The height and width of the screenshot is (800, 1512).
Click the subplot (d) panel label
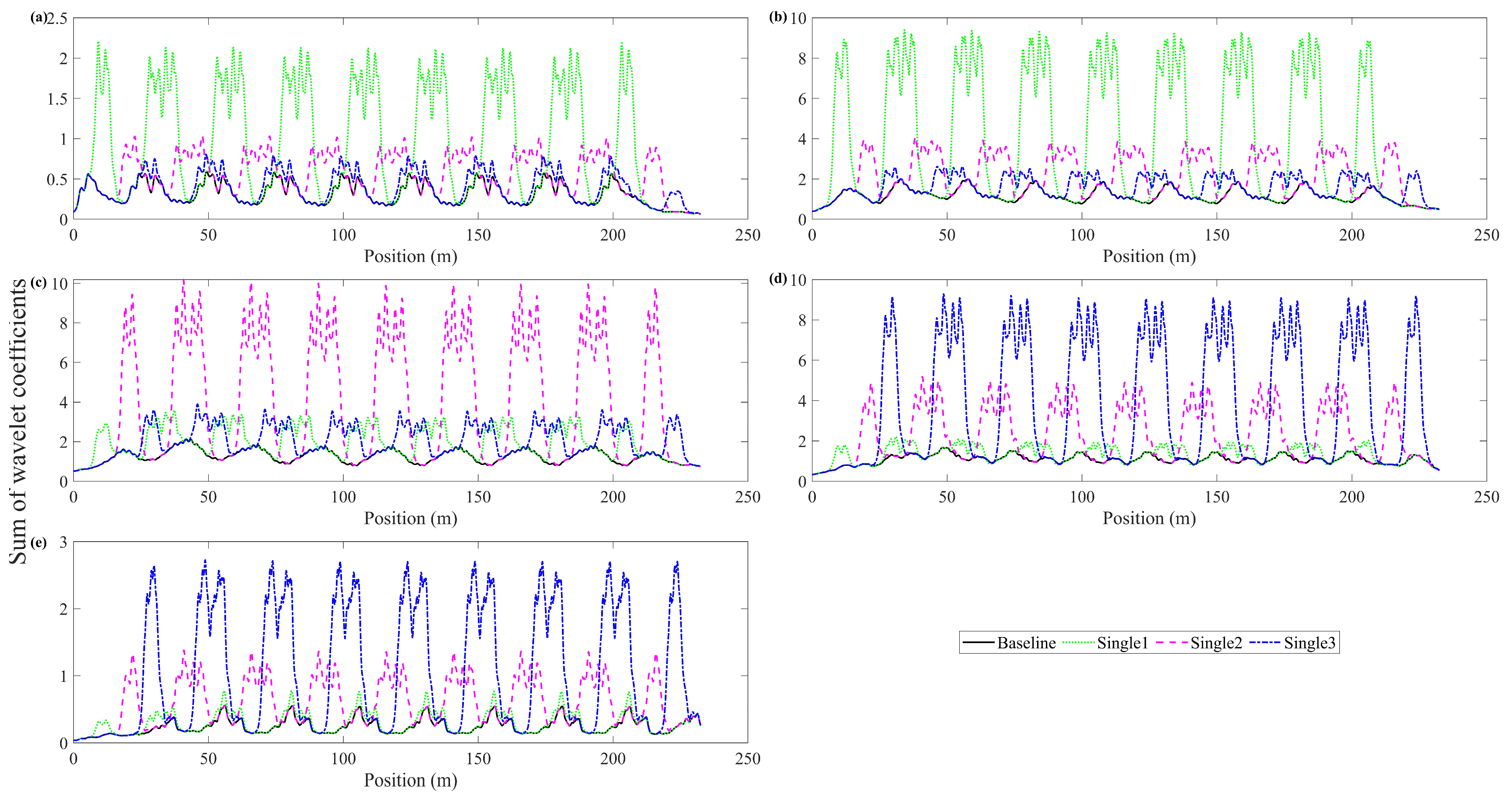coord(778,279)
